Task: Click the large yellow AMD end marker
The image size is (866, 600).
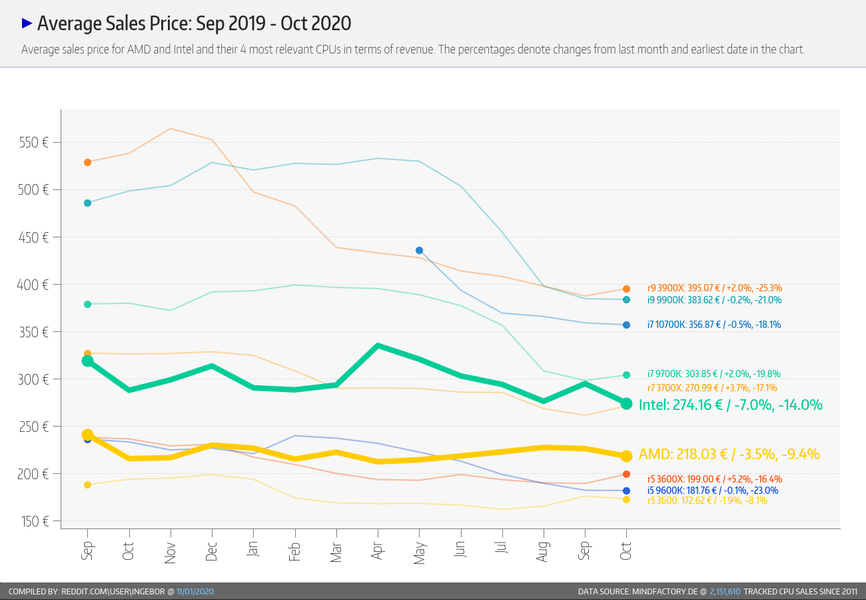Action: pyautogui.click(x=626, y=456)
